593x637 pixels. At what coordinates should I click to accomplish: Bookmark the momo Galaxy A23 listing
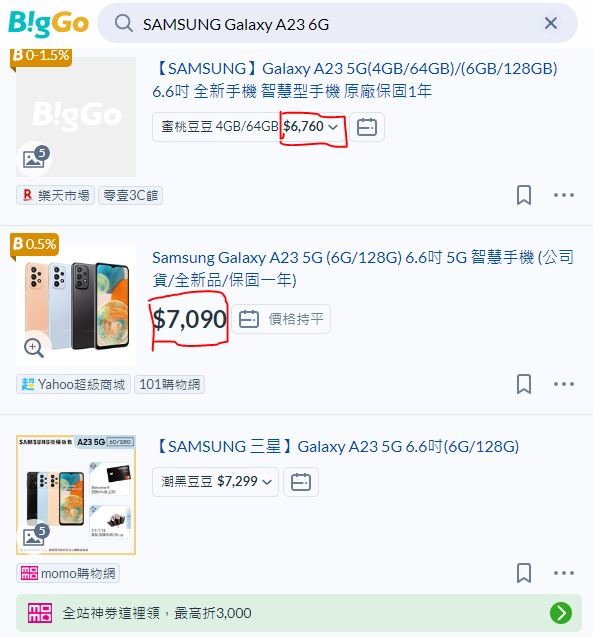tap(524, 573)
